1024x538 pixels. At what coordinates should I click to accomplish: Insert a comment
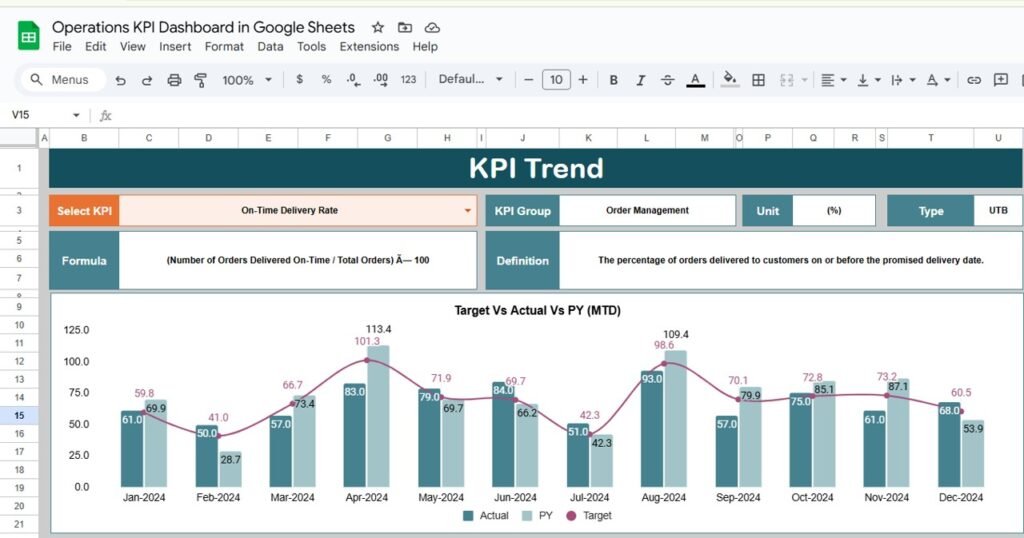tap(1000, 80)
